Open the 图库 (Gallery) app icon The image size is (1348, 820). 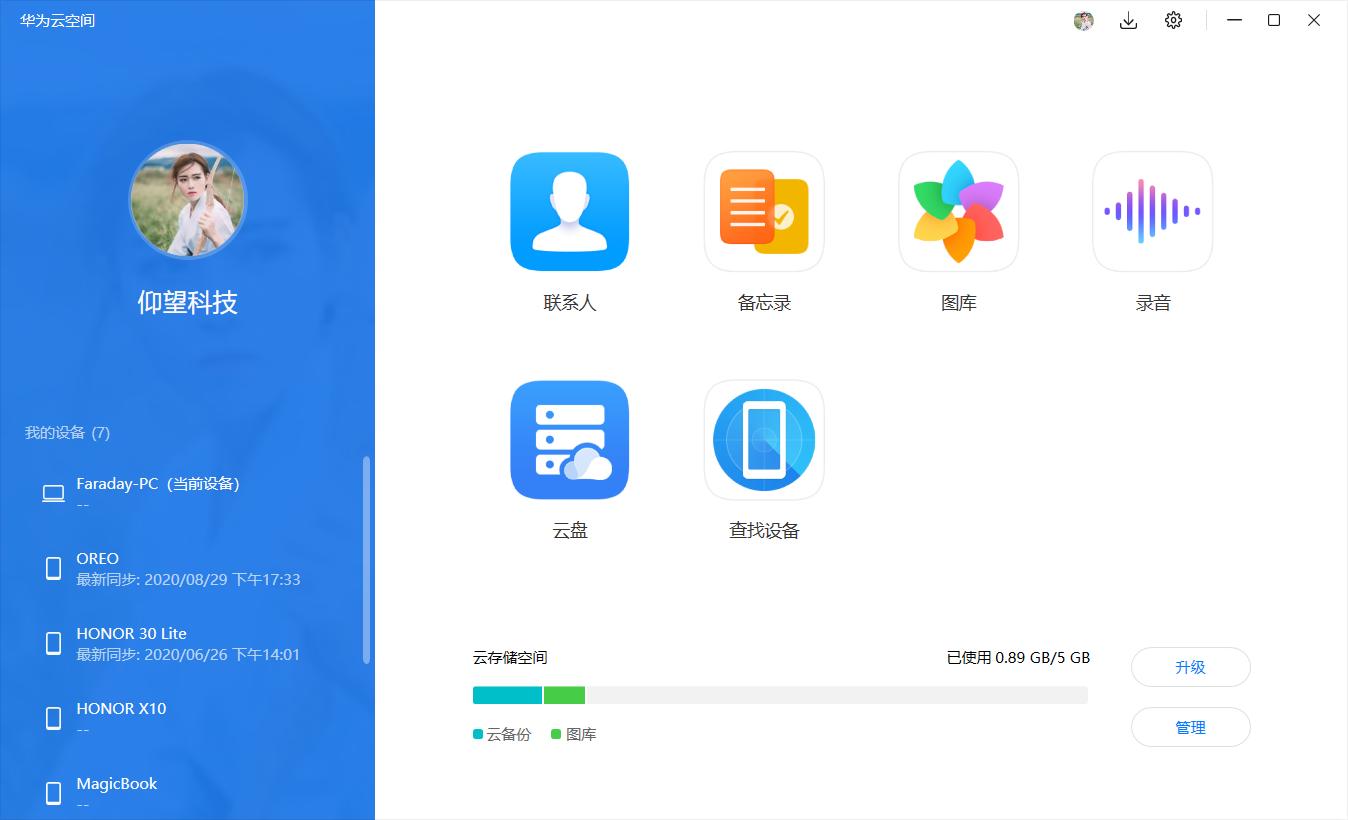coord(957,211)
